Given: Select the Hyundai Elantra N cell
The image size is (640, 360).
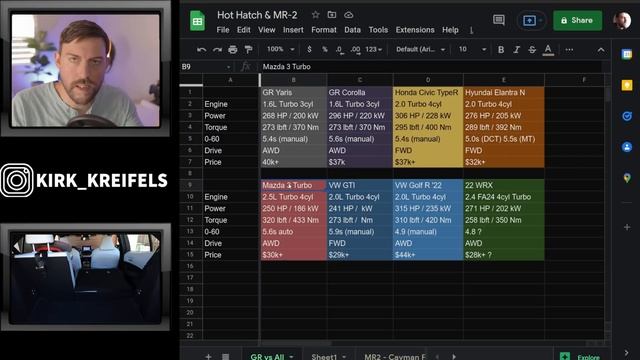Looking at the screenshot, I should click(504, 93).
